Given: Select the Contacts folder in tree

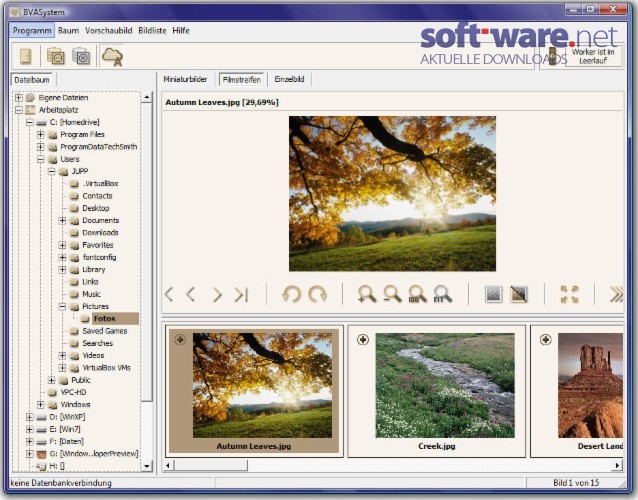Looking at the screenshot, I should coord(97,196).
